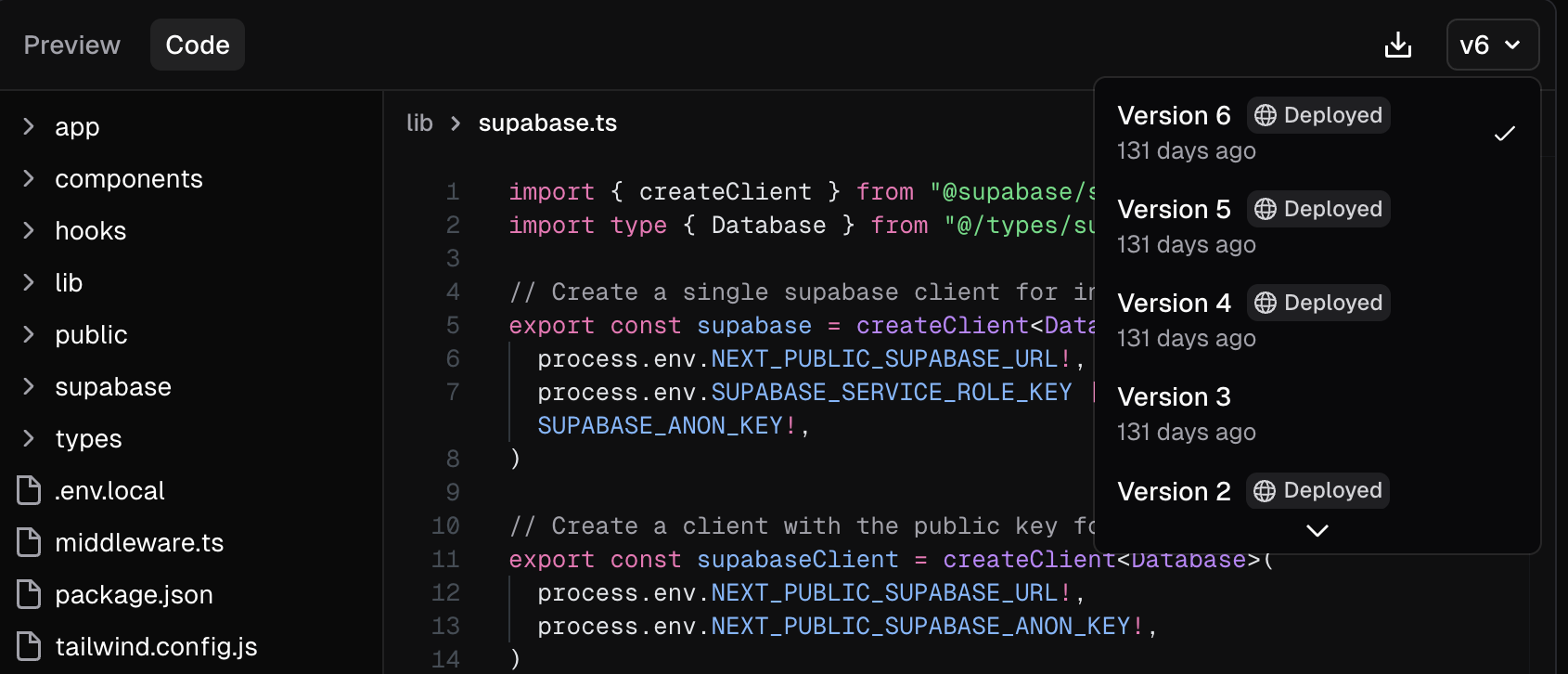Click SUPABASE_SERVICE_ROLE_KEY in the code

tap(892, 393)
